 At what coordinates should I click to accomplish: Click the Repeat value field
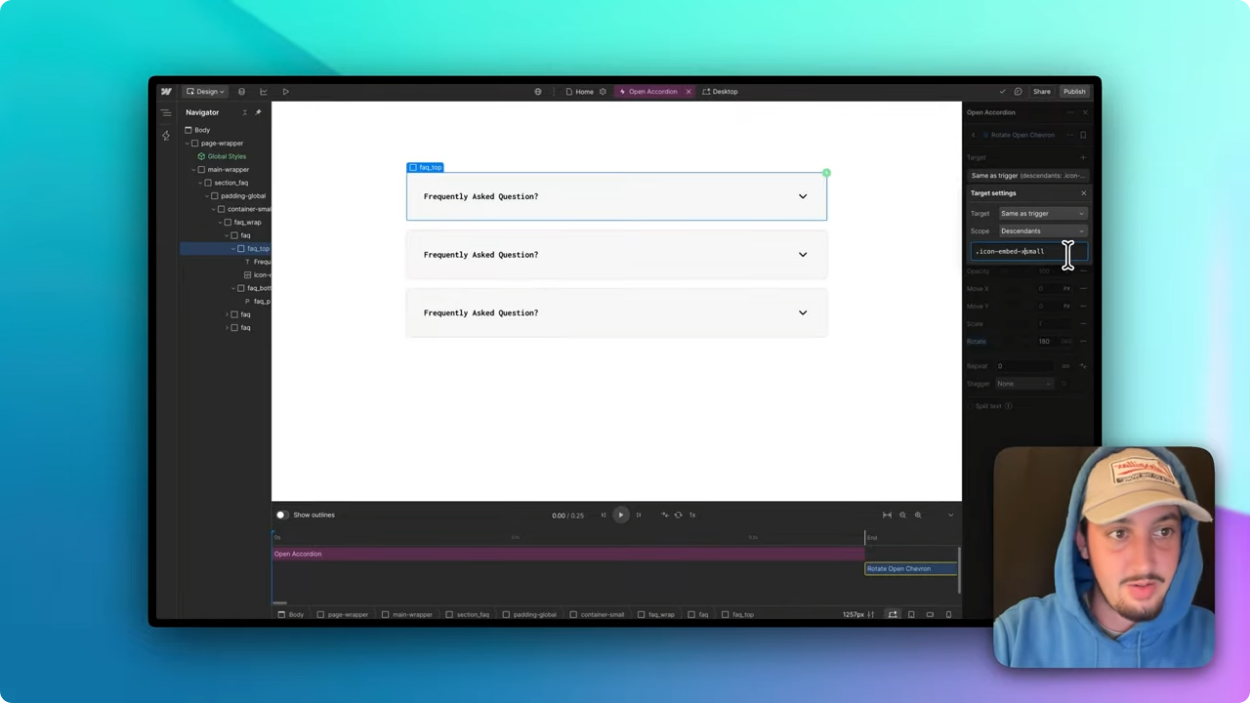(x=1025, y=366)
